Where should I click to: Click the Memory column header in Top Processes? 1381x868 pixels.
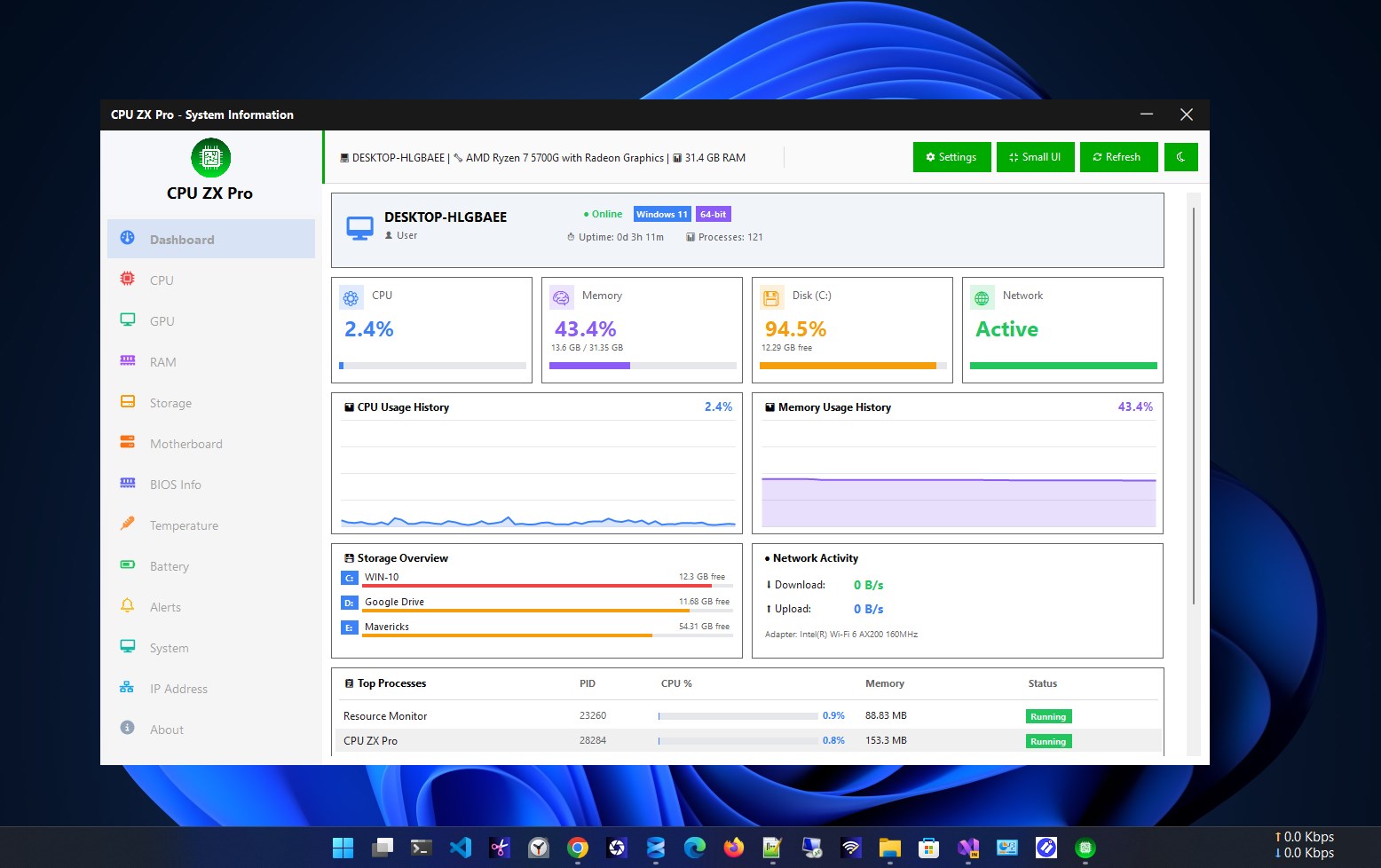point(885,683)
